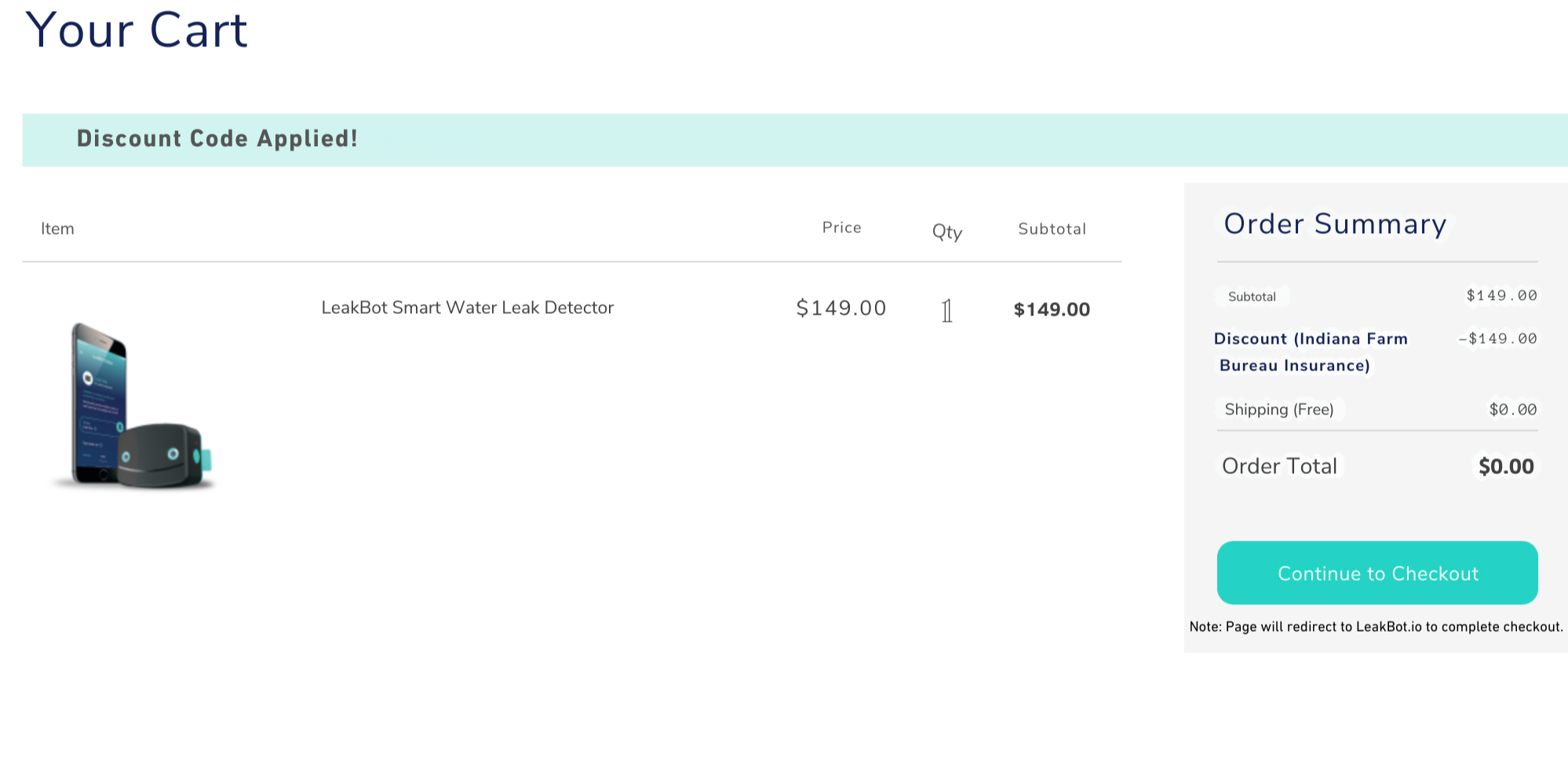Open the LeakBot product thumbnail image
This screenshot has height=758, width=1568.
pyautogui.click(x=133, y=406)
